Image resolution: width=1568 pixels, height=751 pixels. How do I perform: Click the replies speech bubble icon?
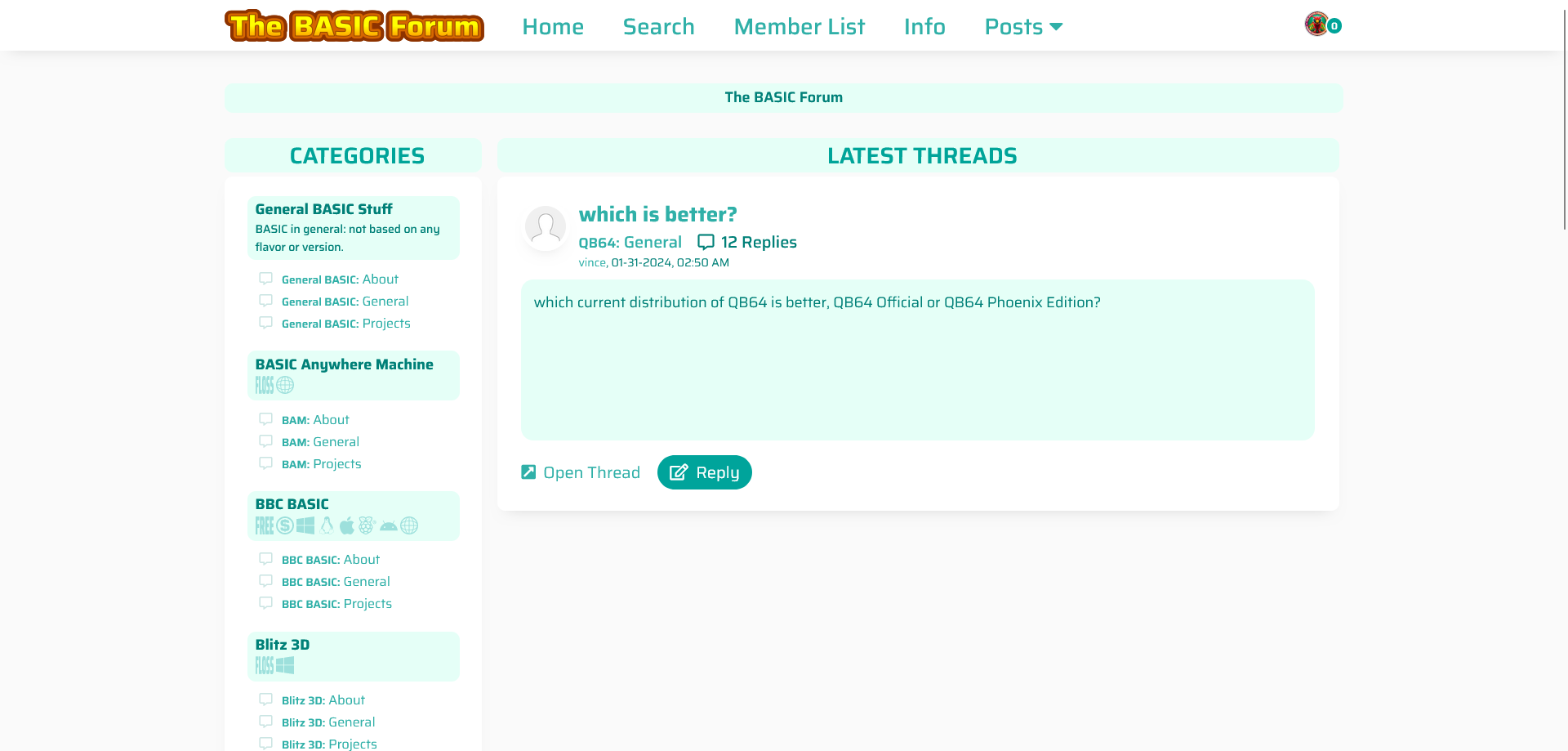point(706,242)
